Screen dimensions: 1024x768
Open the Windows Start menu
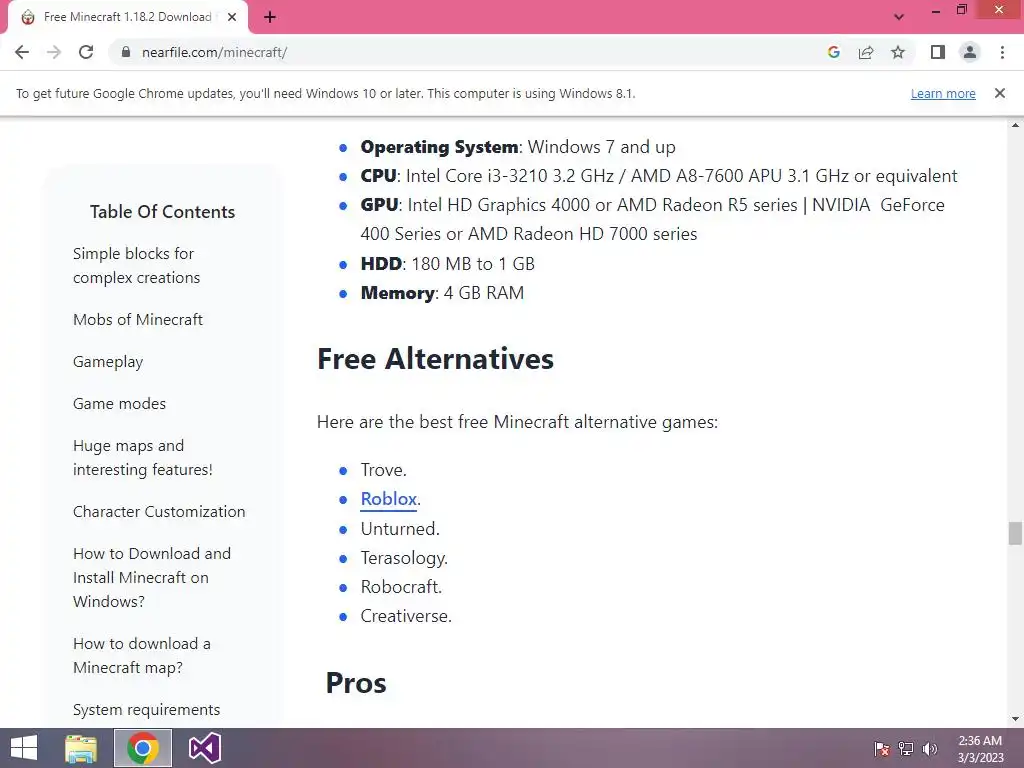[x=24, y=748]
